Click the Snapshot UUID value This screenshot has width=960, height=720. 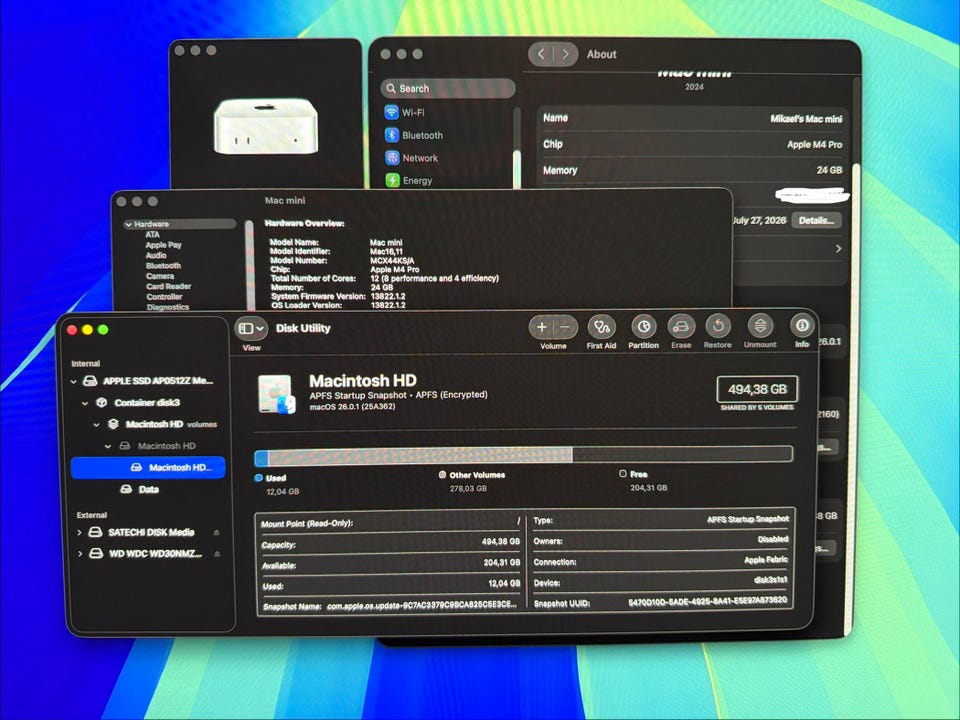click(707, 601)
